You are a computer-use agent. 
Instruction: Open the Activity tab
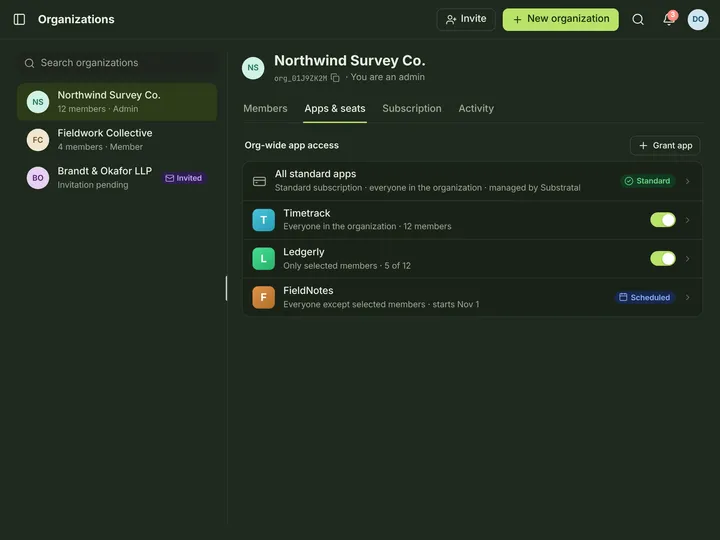pos(476,108)
